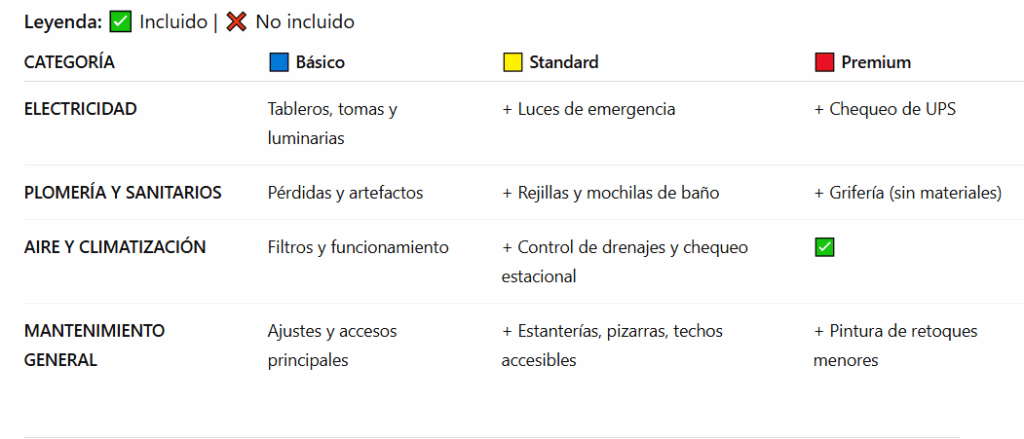Viewport: 1024px width, 439px height.
Task: Click the red square beside Premium
Action: 824,62
